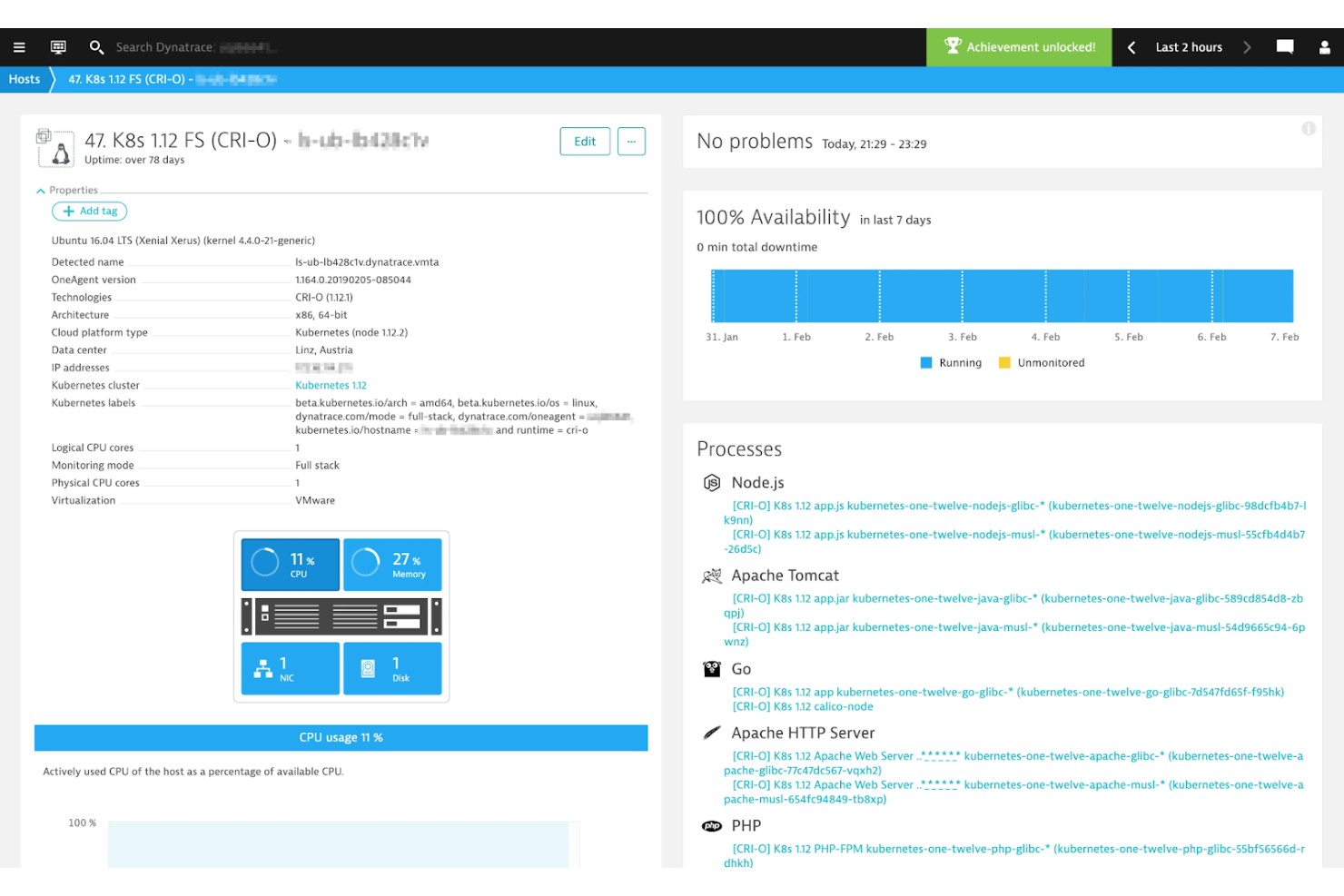Go to the next timeframe arrow
Viewport: 1344px width, 896px height.
tap(1247, 47)
